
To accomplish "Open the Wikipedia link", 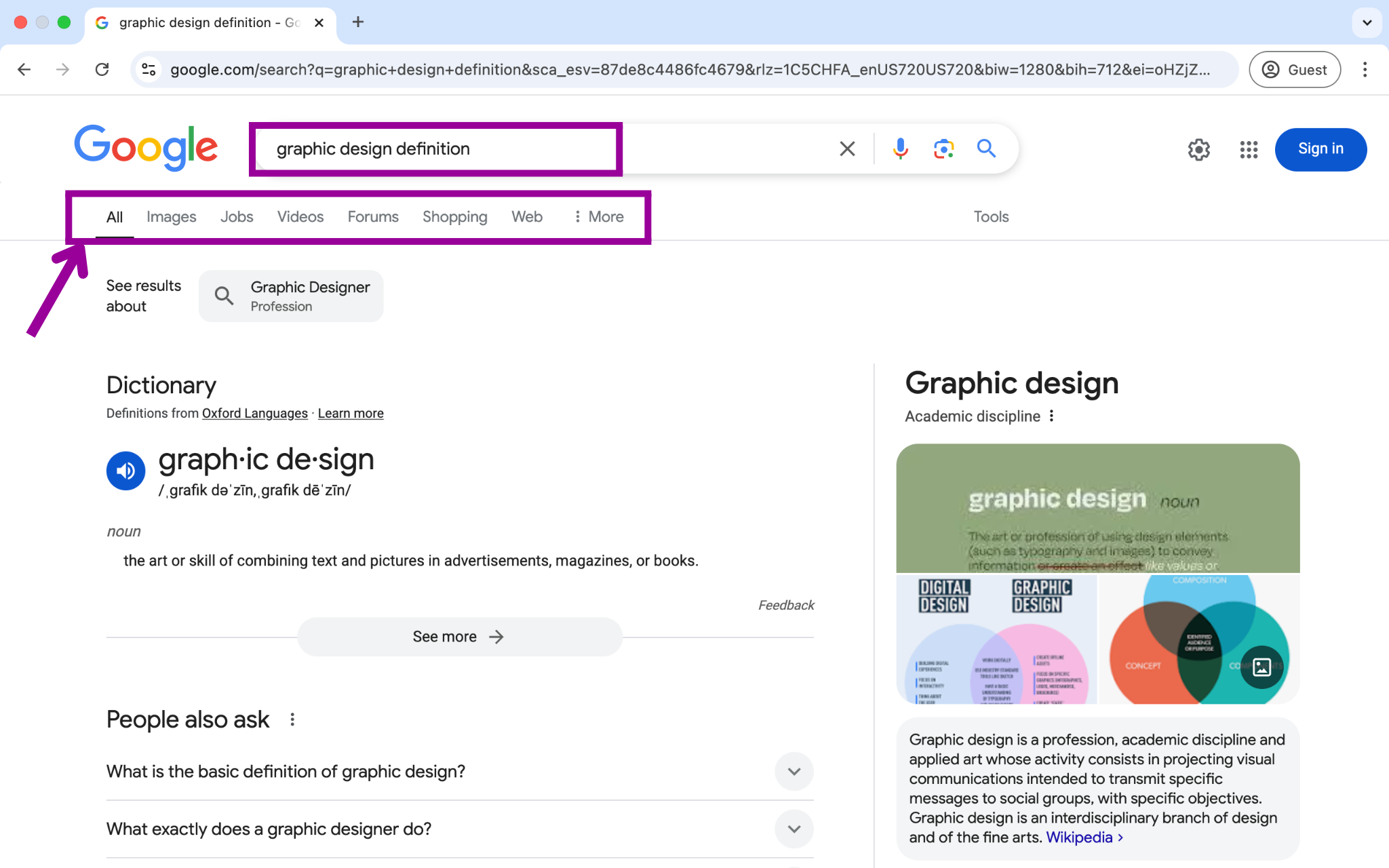I will [x=1084, y=837].
